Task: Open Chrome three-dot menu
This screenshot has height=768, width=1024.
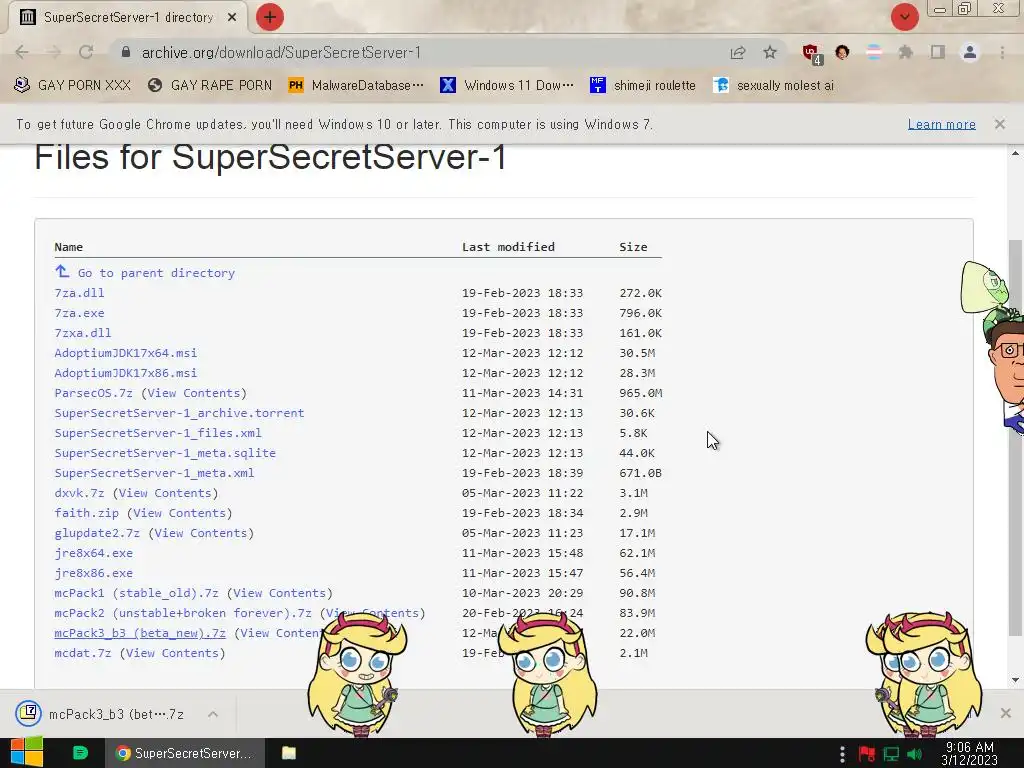Action: (1002, 52)
